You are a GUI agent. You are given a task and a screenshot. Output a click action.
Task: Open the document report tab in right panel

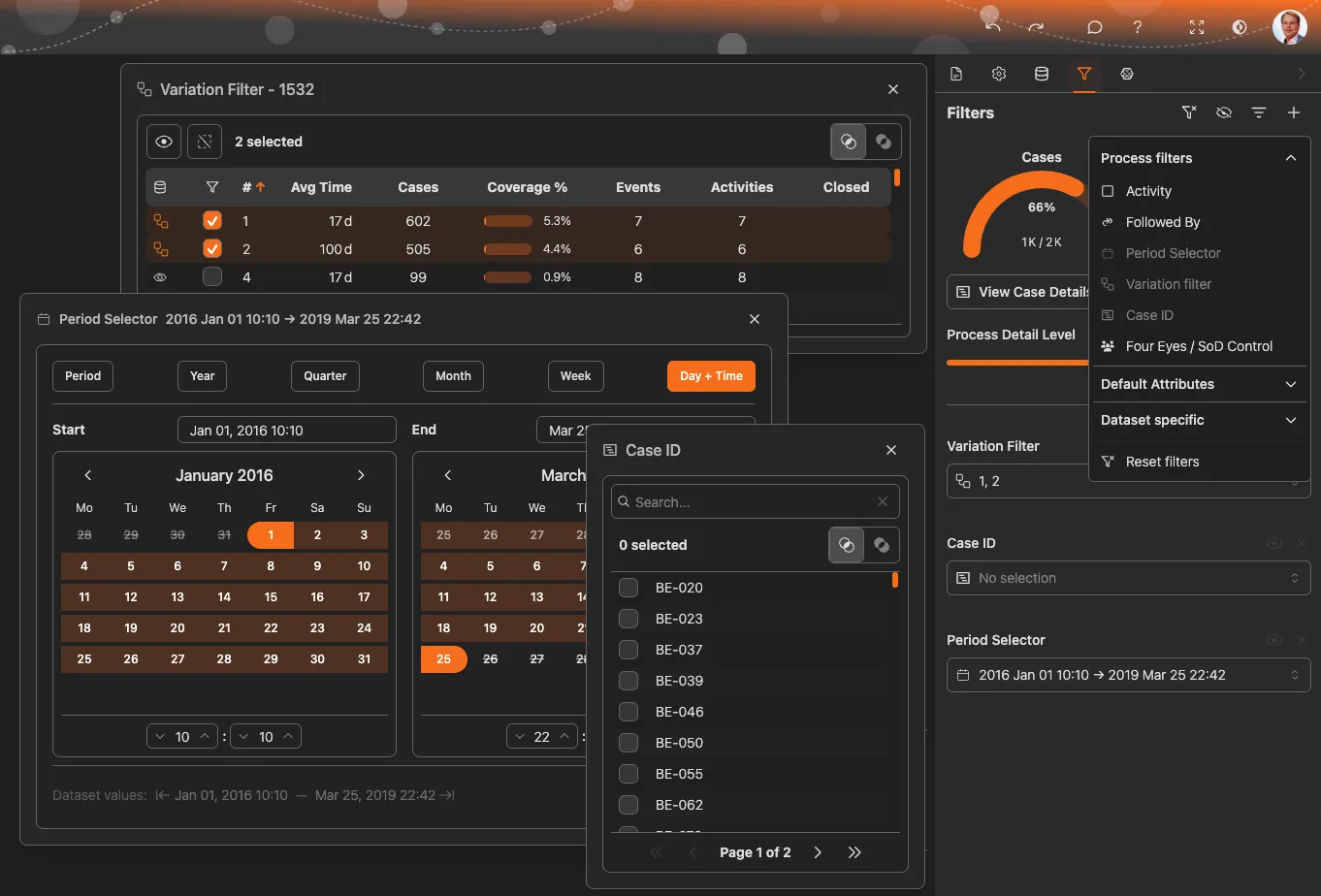tap(955, 74)
